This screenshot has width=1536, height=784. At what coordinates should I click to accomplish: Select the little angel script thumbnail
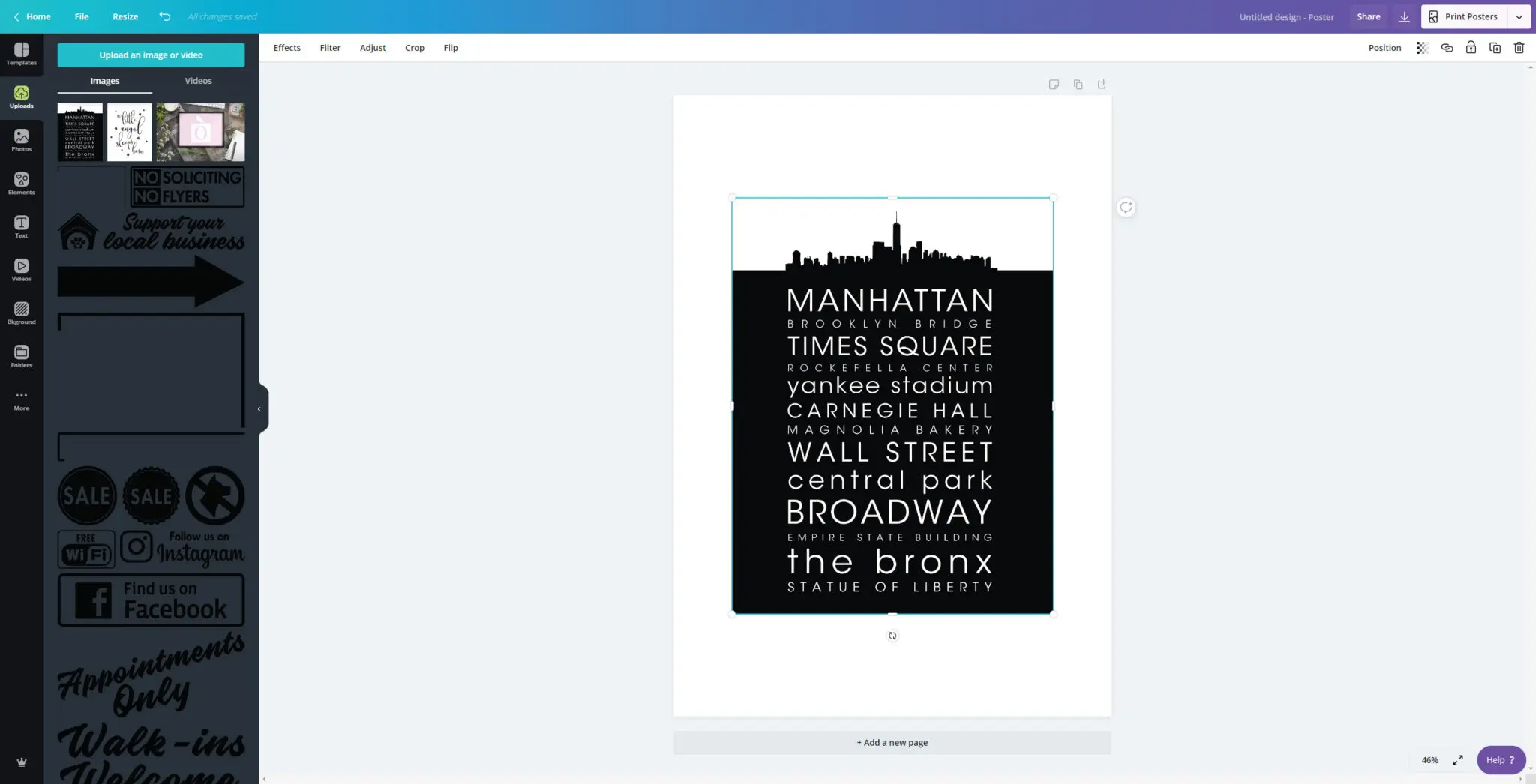coord(129,132)
